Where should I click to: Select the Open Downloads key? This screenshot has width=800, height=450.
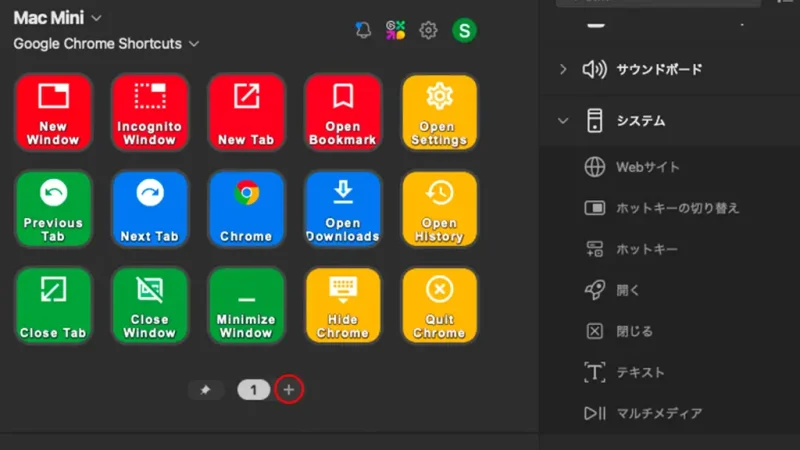[343, 209]
